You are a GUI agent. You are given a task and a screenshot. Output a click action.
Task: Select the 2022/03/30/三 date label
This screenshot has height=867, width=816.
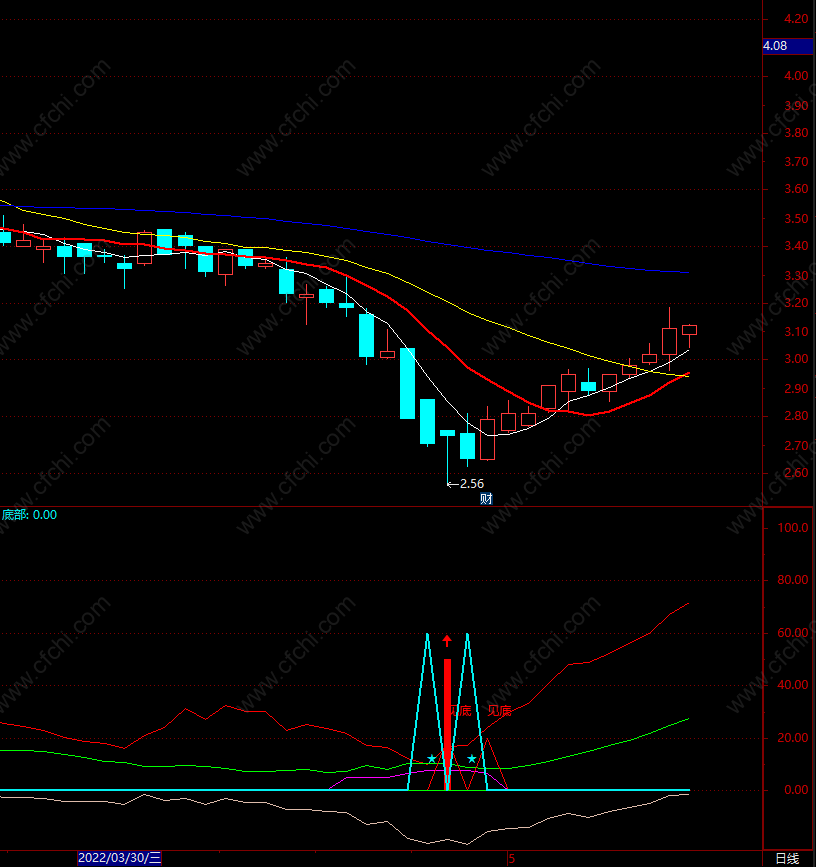coord(119,858)
